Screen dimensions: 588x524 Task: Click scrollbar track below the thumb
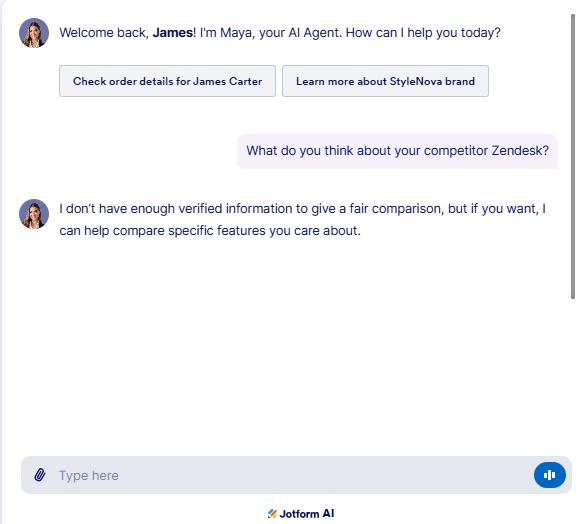(573, 375)
